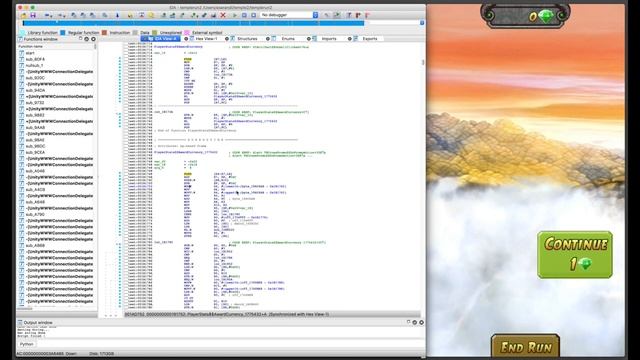Click the magnifier search icon in the toolbar
This screenshot has height=360, width=640.
151,15
